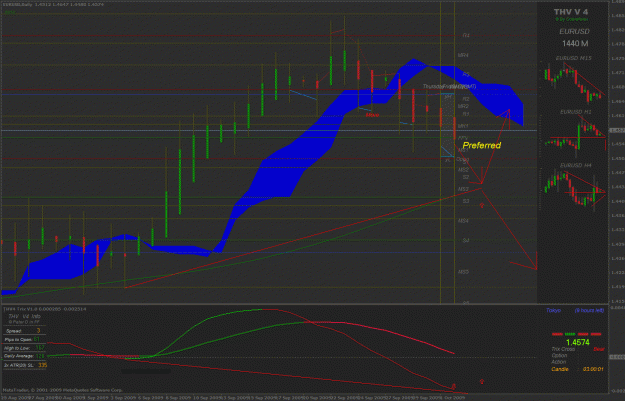Image resolution: width=625 pixels, height=401 pixels.
Task: Click the EURUSD M15 mini chart title
Action: pos(574,58)
